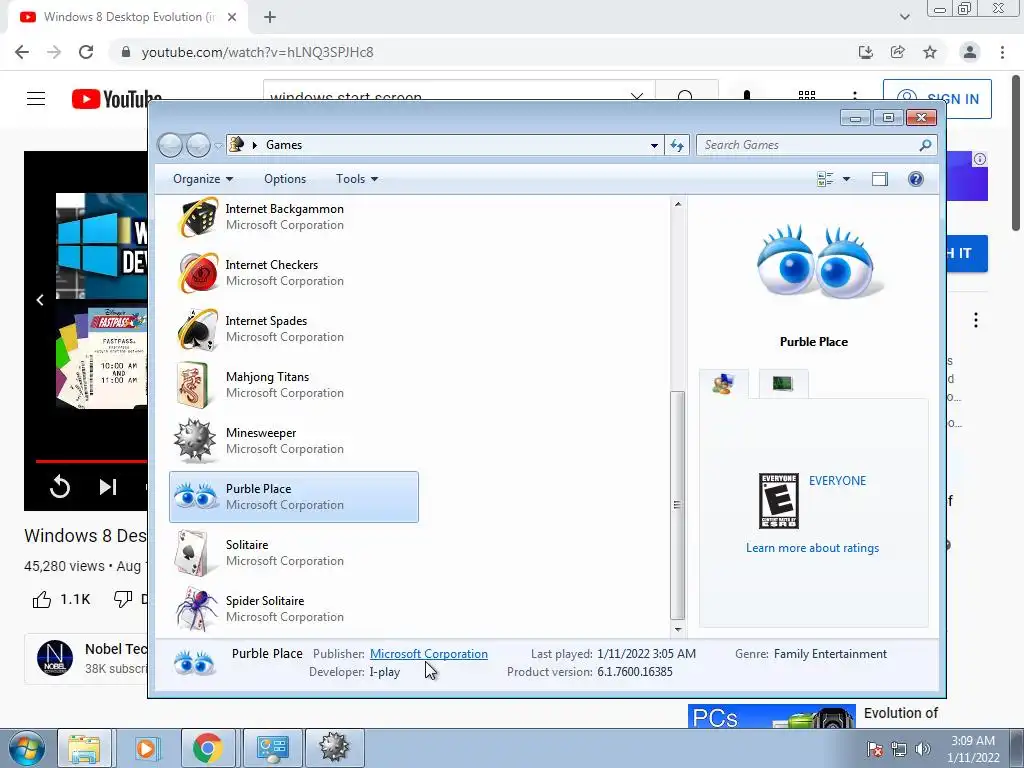Open the YouTube hamburger menu
Image resolution: width=1024 pixels, height=768 pixels.
tap(36, 99)
